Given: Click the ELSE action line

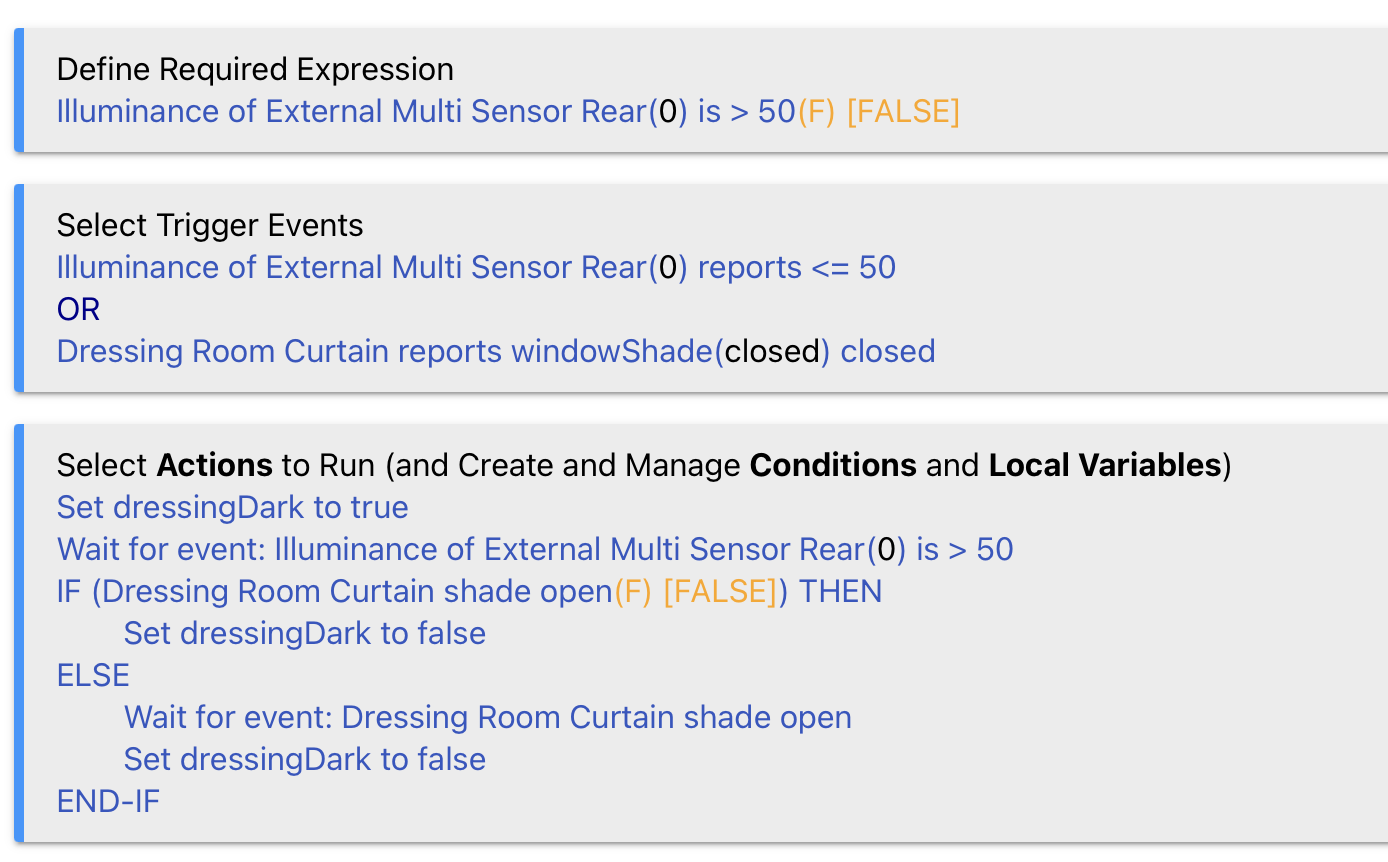Looking at the screenshot, I should [93, 675].
